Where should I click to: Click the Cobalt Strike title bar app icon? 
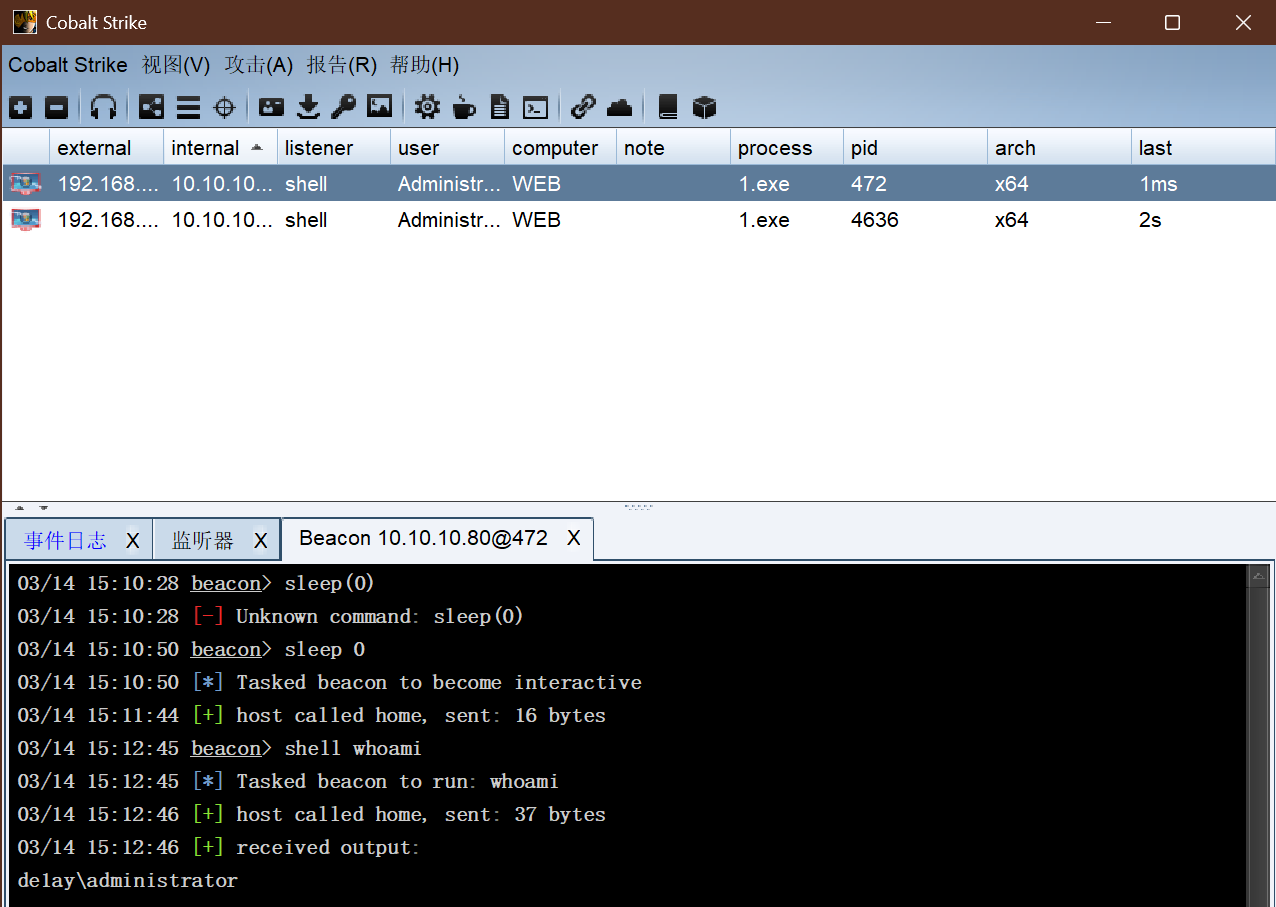click(24, 22)
